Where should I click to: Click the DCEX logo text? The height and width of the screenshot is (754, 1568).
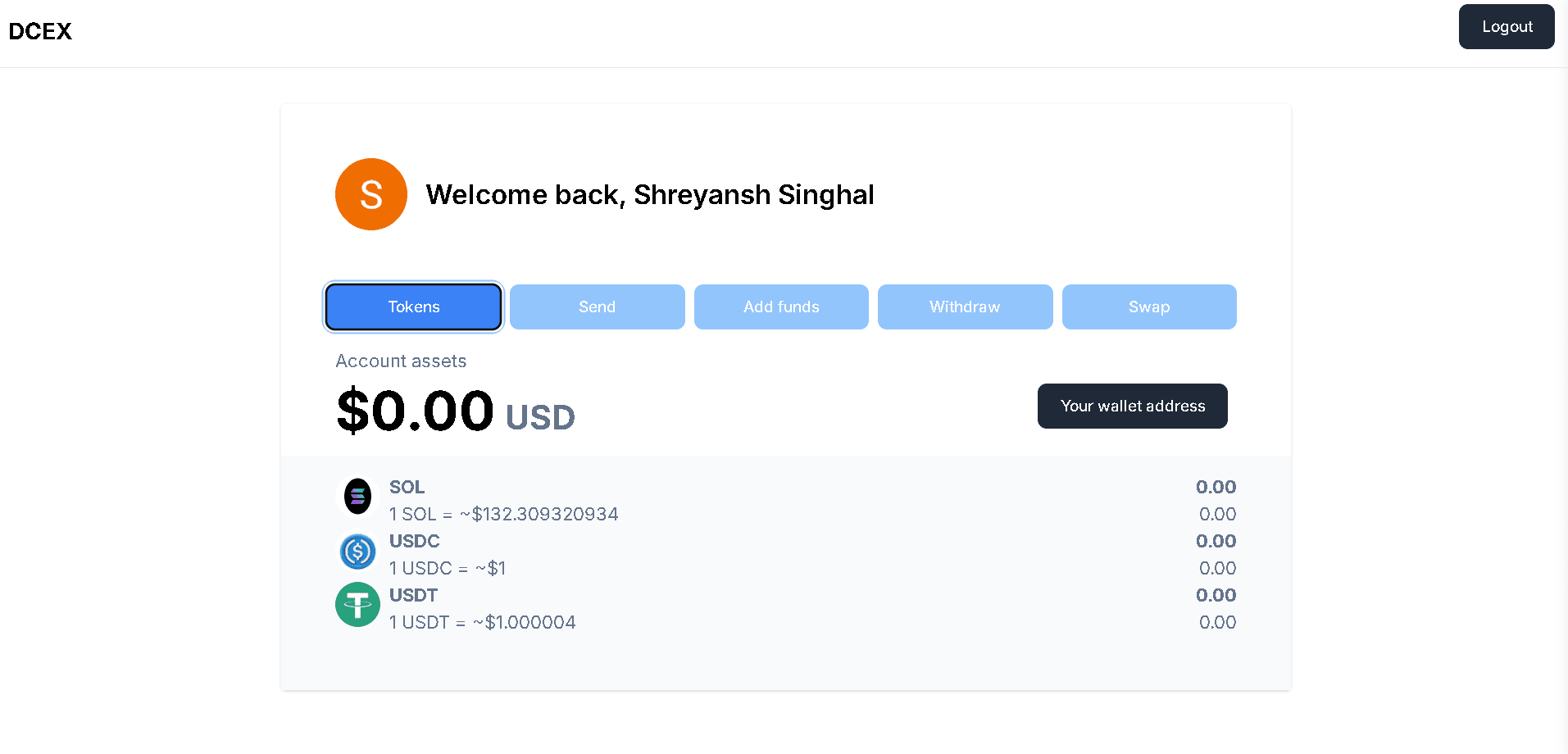(x=40, y=31)
